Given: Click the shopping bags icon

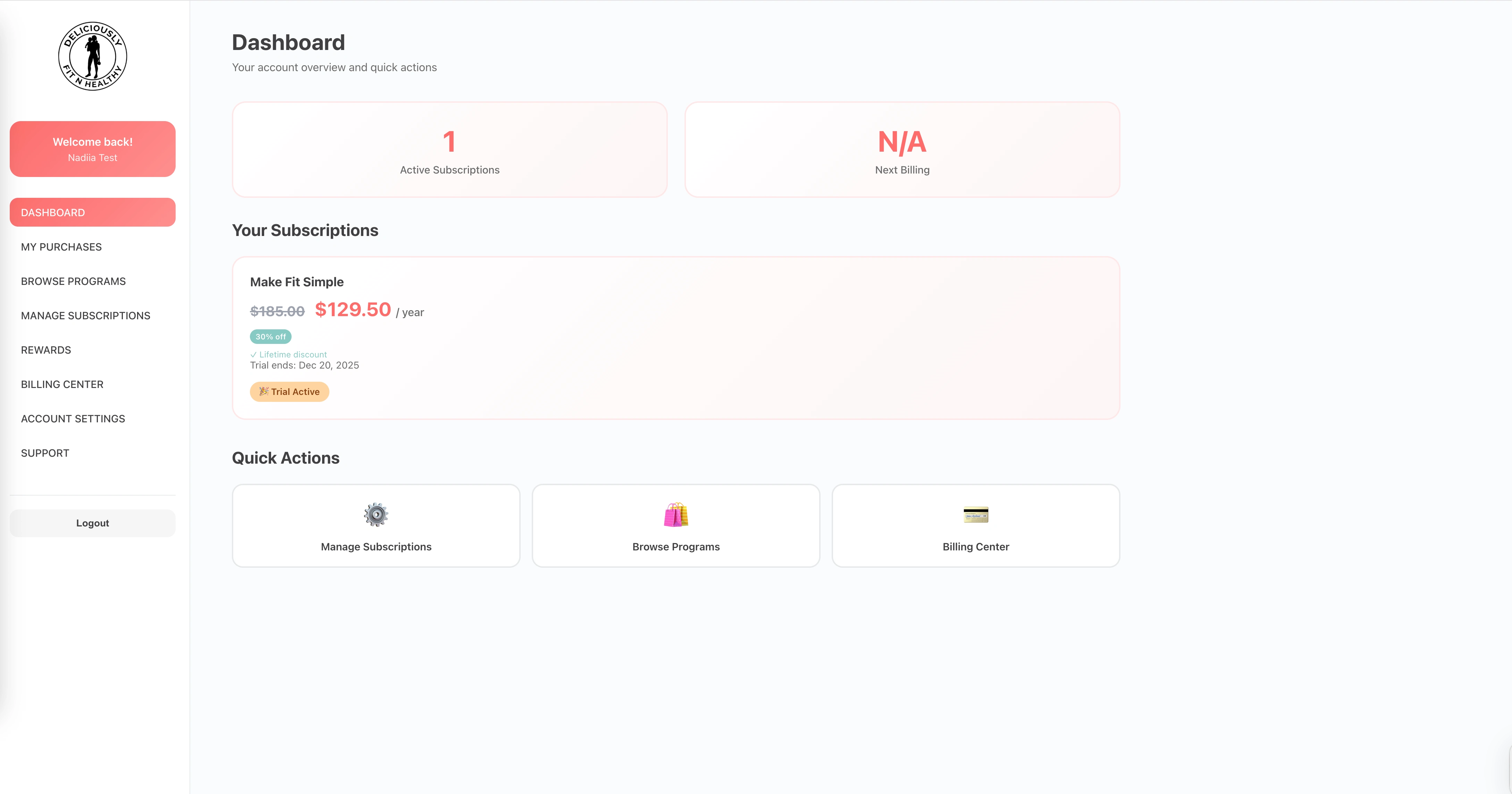Looking at the screenshot, I should 675,515.
